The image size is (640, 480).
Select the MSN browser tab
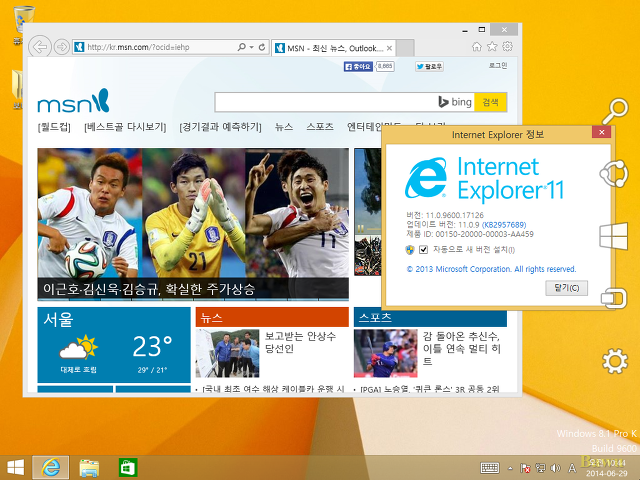[x=333, y=48]
